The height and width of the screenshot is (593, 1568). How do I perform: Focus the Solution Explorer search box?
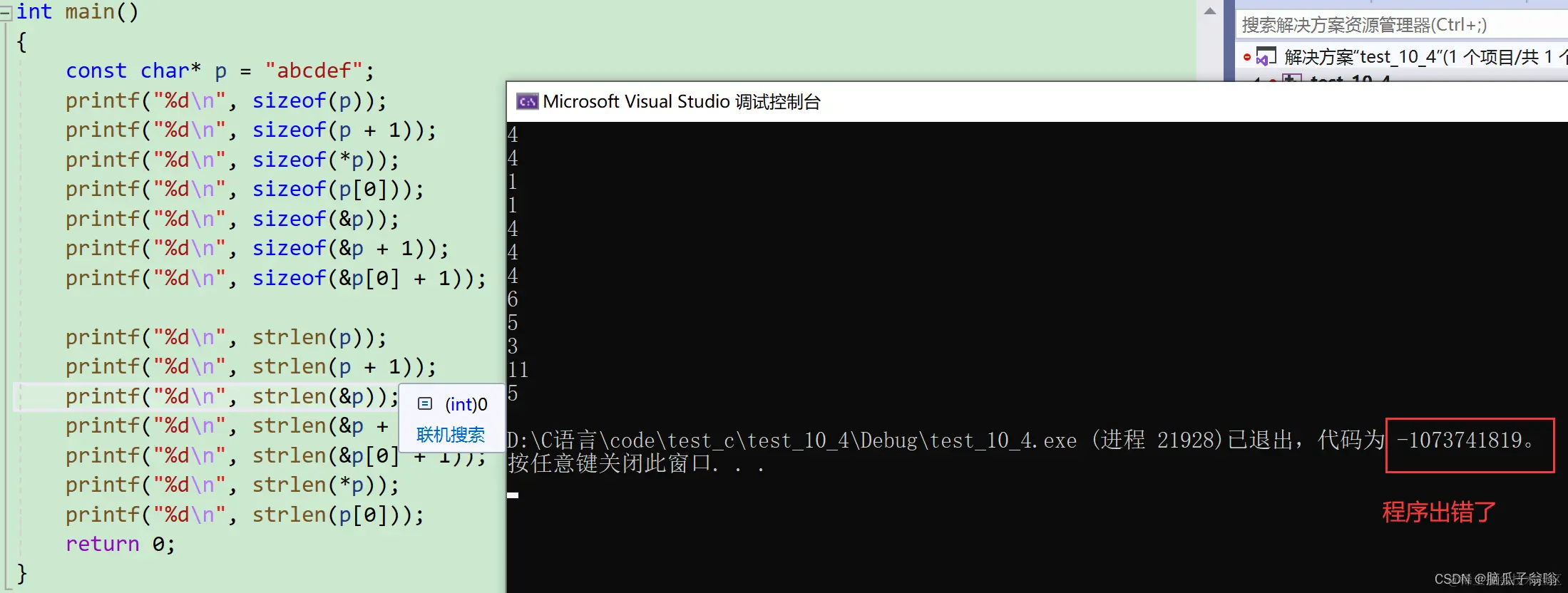tap(1401, 25)
